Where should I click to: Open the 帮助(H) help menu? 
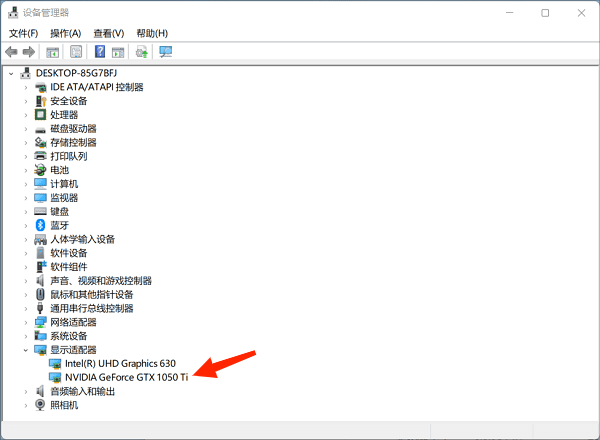(x=152, y=33)
